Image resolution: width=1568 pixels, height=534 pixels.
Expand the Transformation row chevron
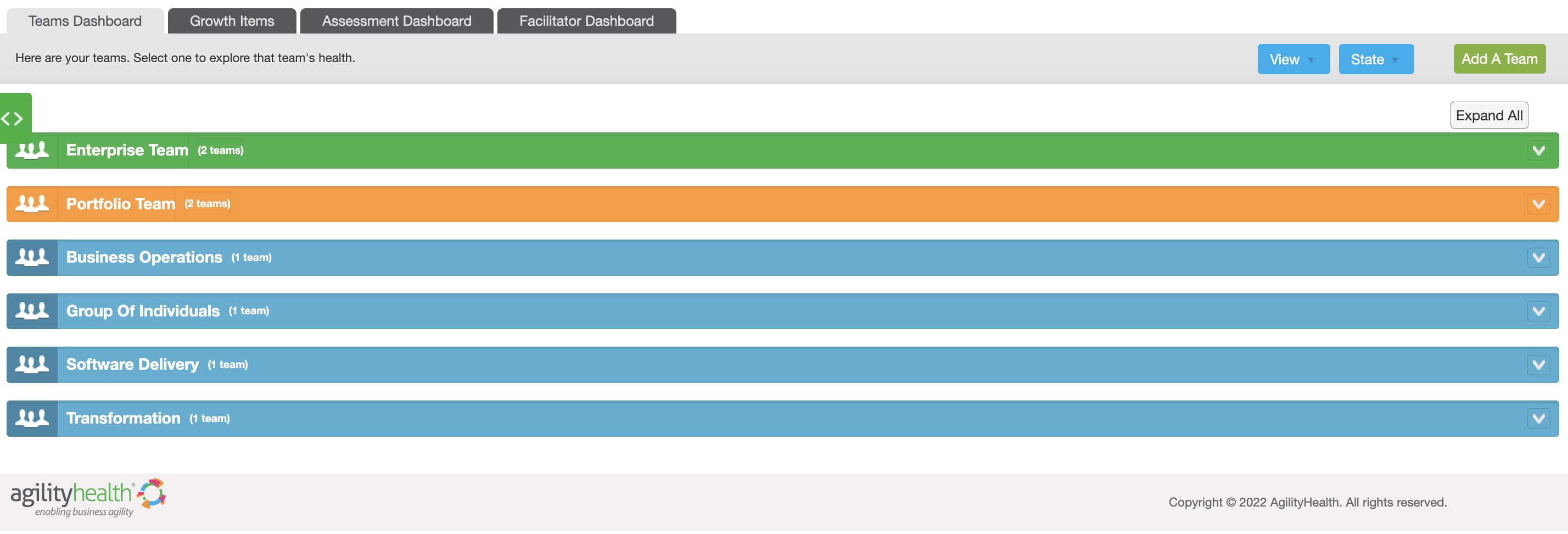tap(1538, 418)
